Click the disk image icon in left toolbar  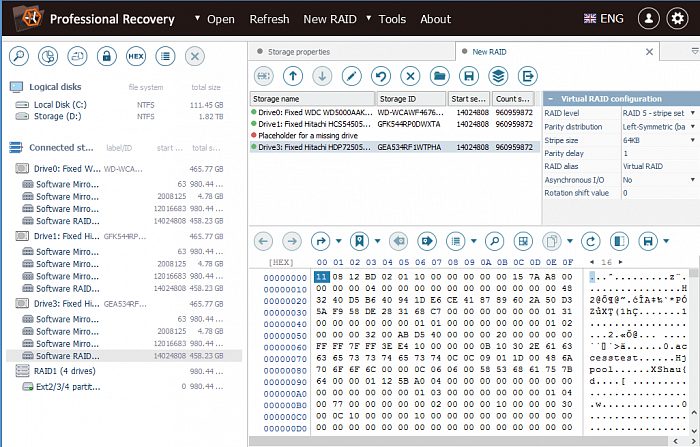(x=78, y=57)
